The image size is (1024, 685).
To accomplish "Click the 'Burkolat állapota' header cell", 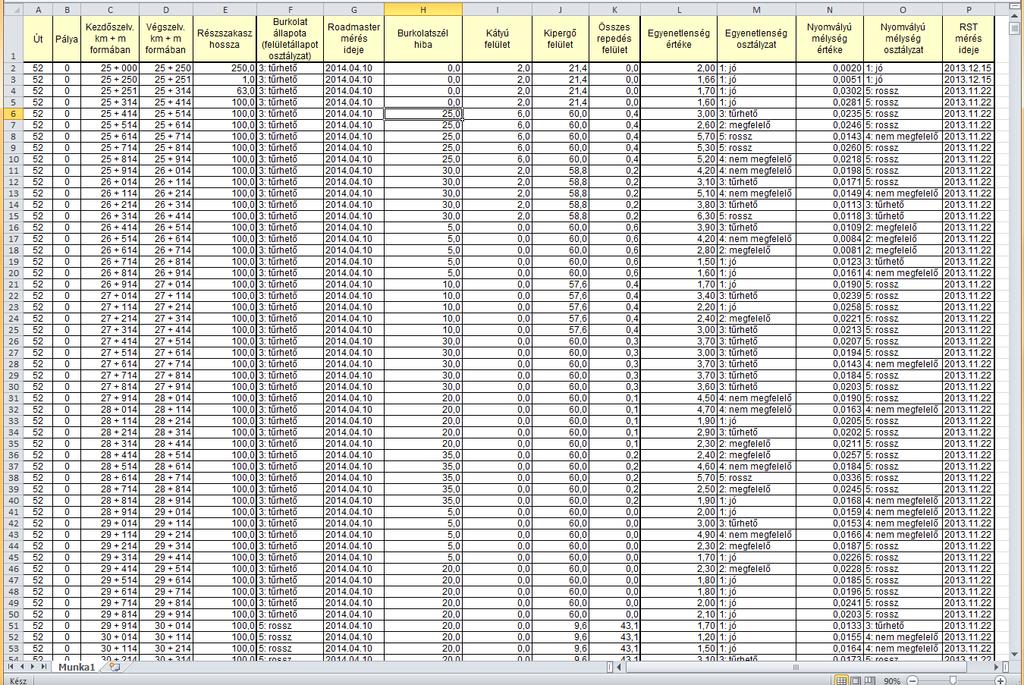I will tap(290, 39).
